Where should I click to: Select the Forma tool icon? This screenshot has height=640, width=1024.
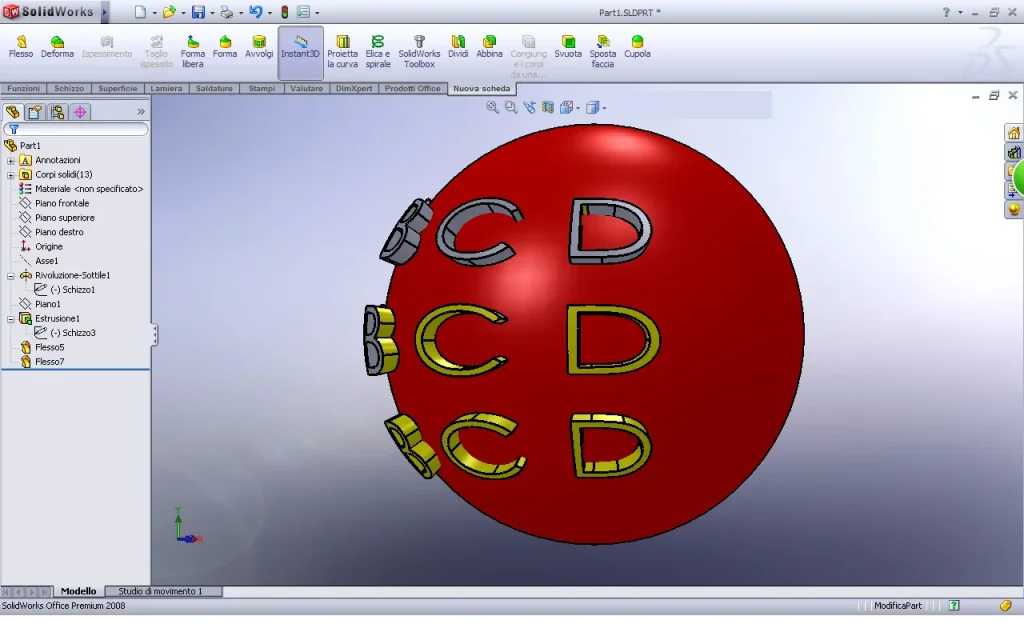pyautogui.click(x=225, y=48)
